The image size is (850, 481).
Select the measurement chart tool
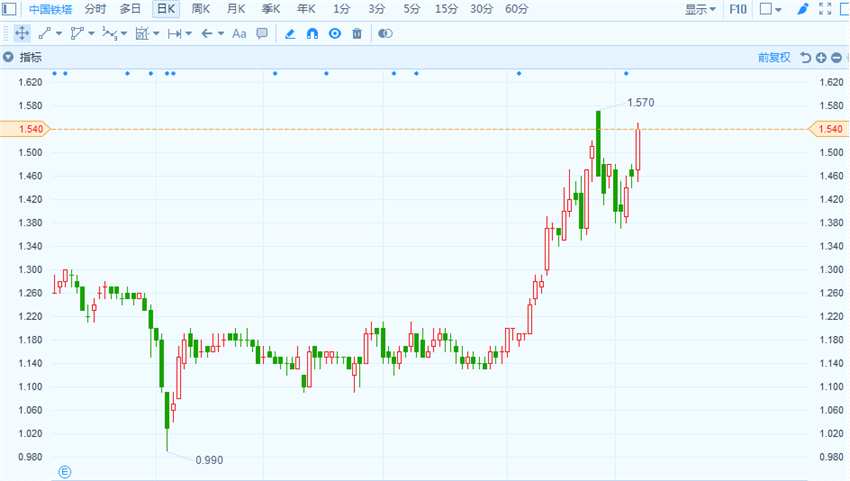[x=141, y=34]
